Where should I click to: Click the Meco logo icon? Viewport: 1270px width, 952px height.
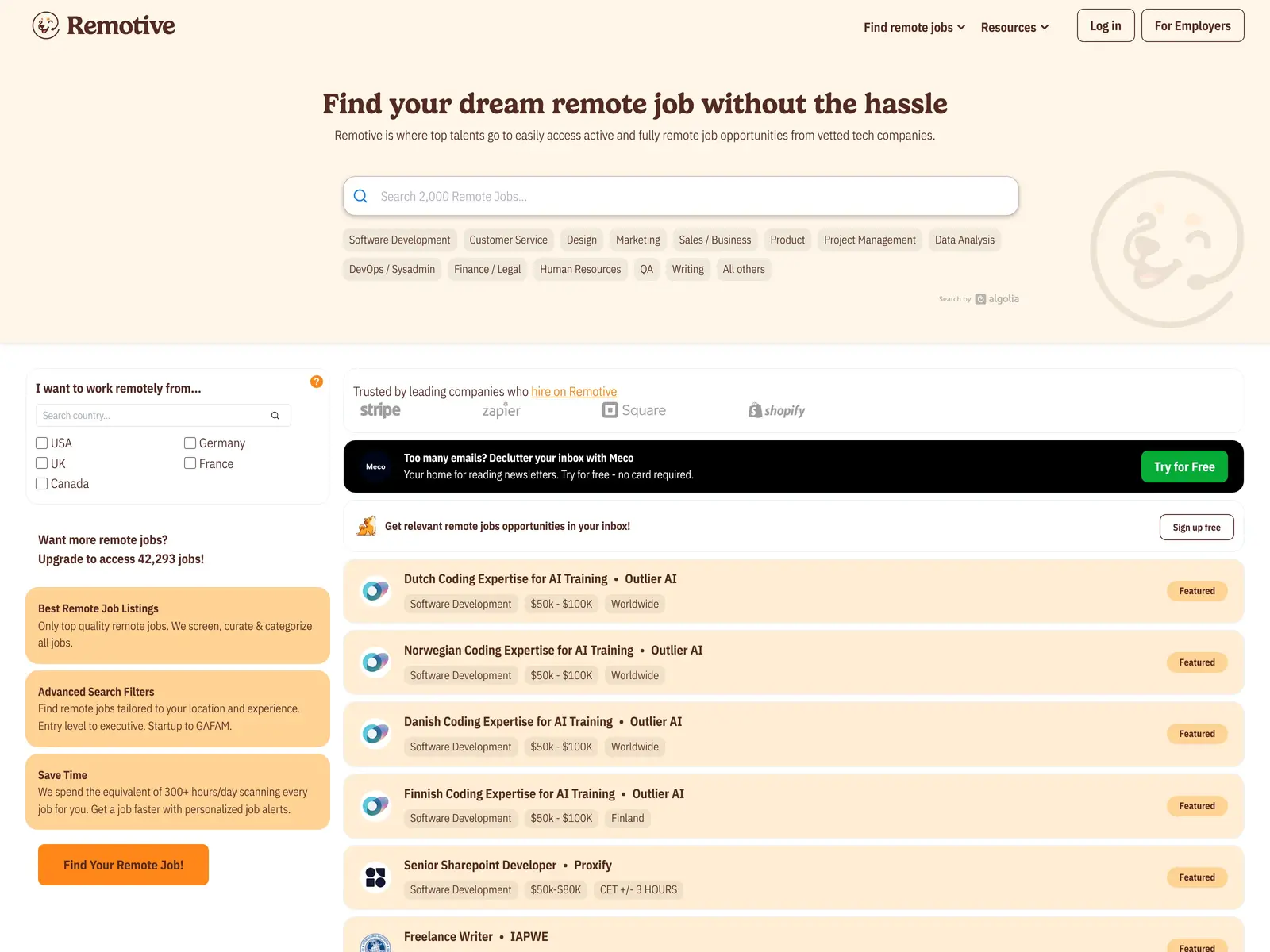(x=375, y=466)
